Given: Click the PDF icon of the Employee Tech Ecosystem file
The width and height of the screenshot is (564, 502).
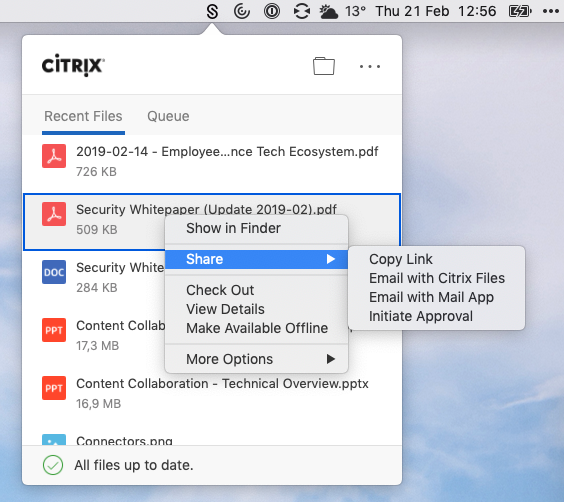Looking at the screenshot, I should click(54, 156).
